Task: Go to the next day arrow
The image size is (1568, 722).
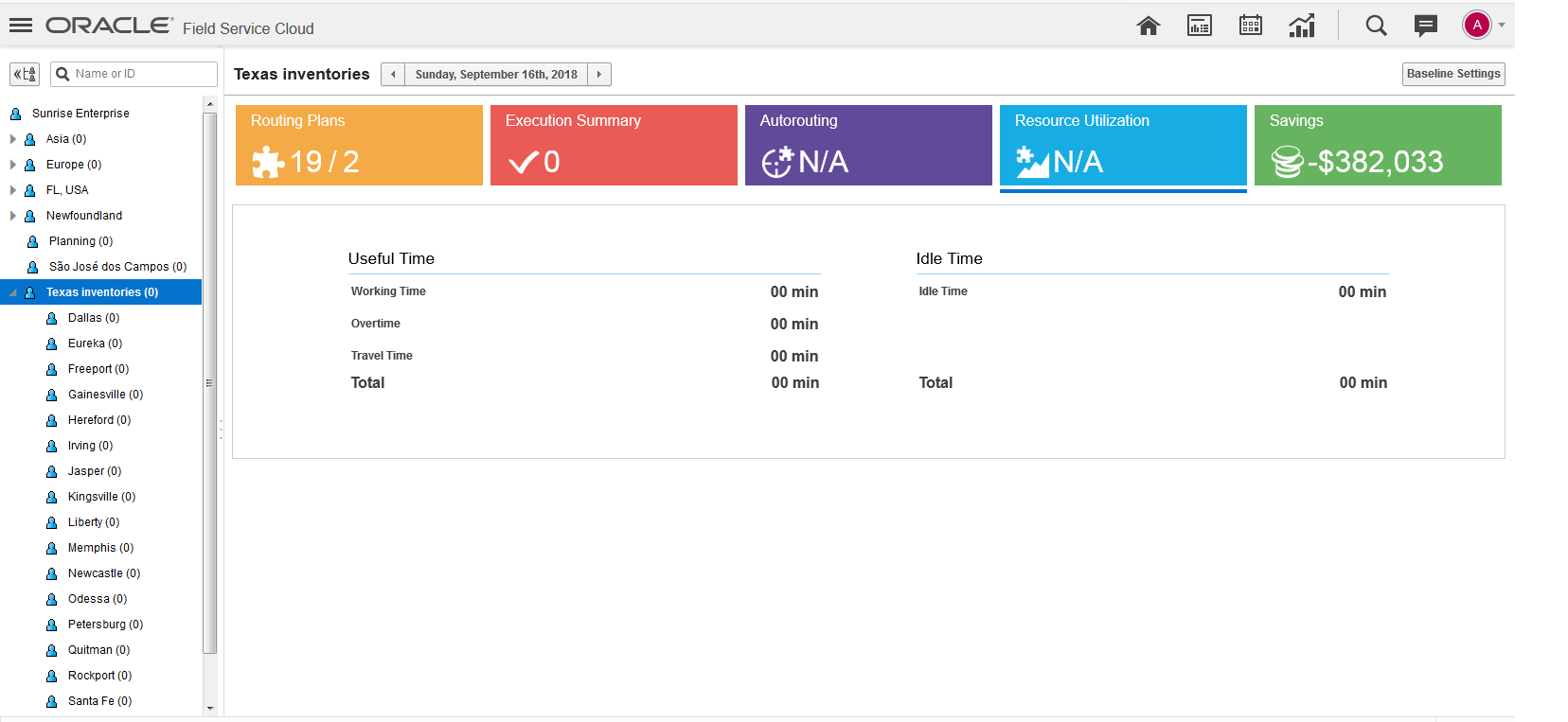Action: pos(599,75)
